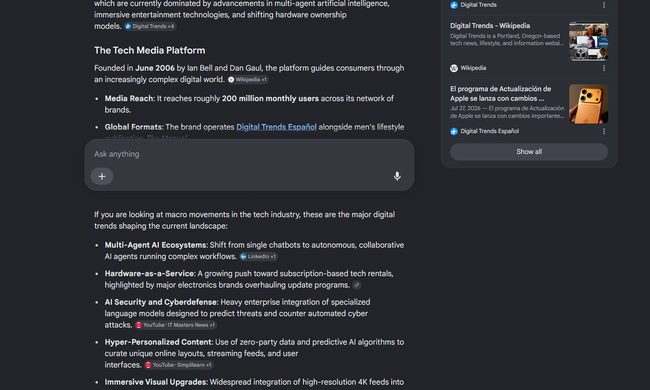
Task: Click the Digital Trends Wikipedia article thumbnail
Action: (588, 41)
